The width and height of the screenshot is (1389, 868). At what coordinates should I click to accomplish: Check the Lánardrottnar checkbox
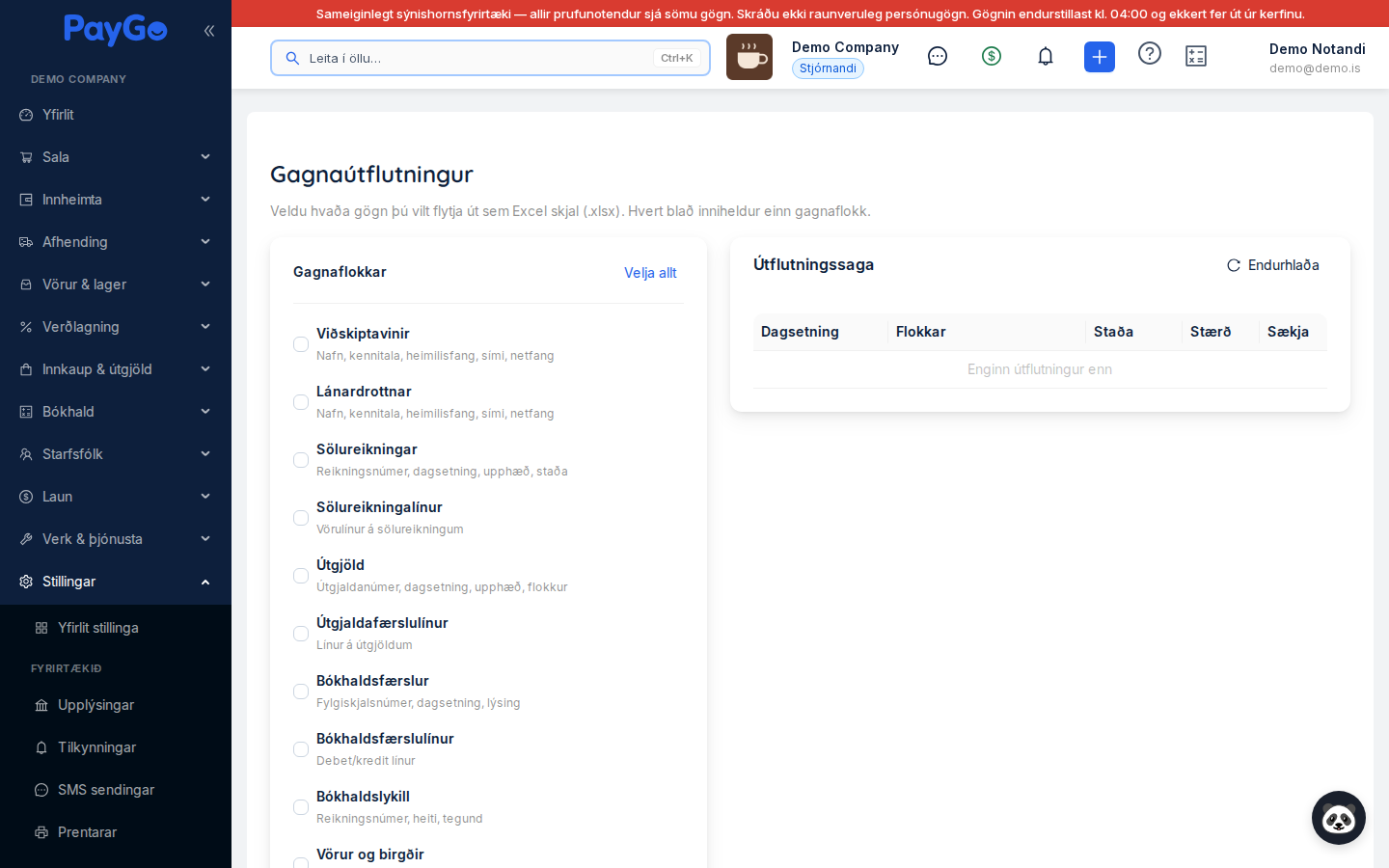coord(301,402)
